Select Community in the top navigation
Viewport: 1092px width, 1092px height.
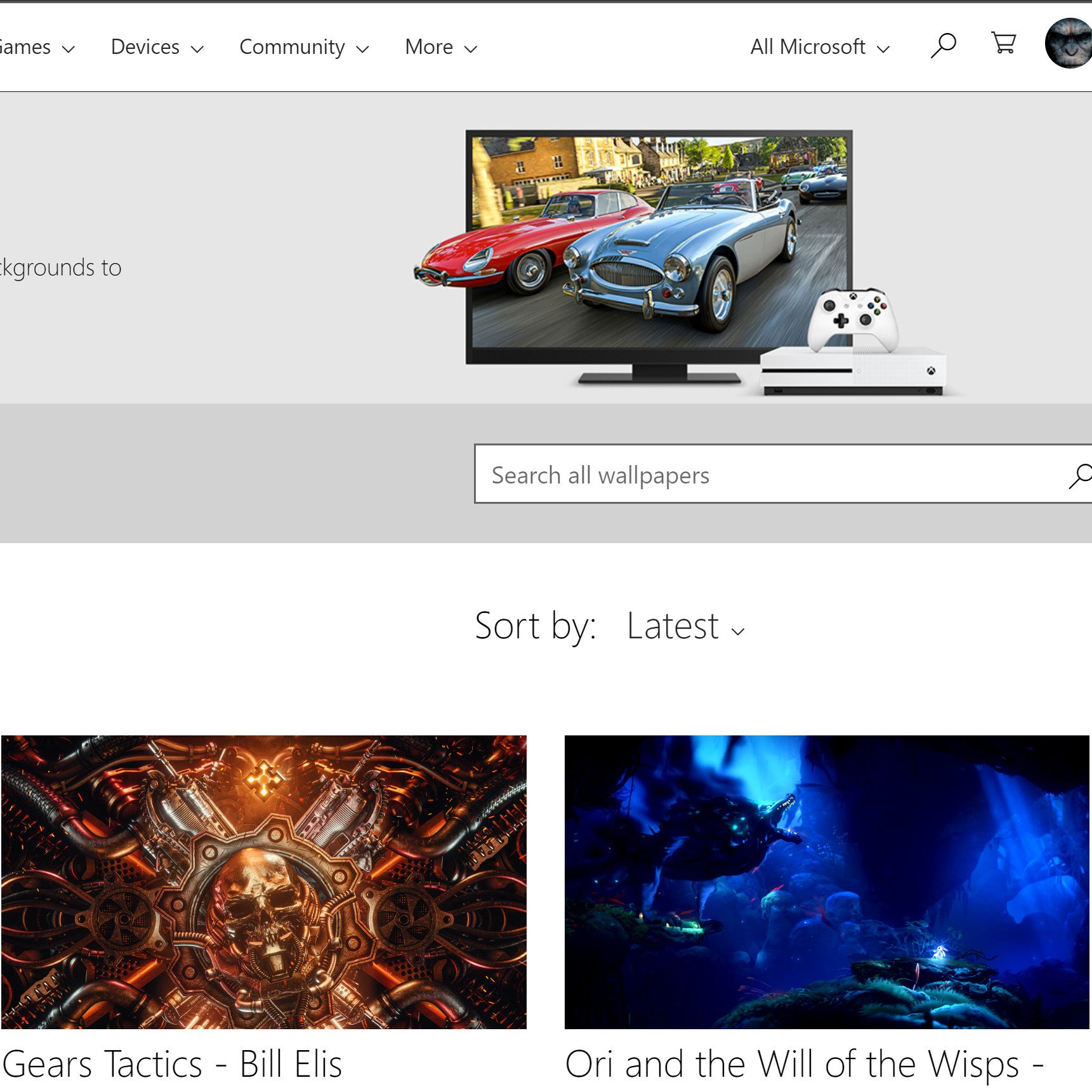click(x=293, y=46)
